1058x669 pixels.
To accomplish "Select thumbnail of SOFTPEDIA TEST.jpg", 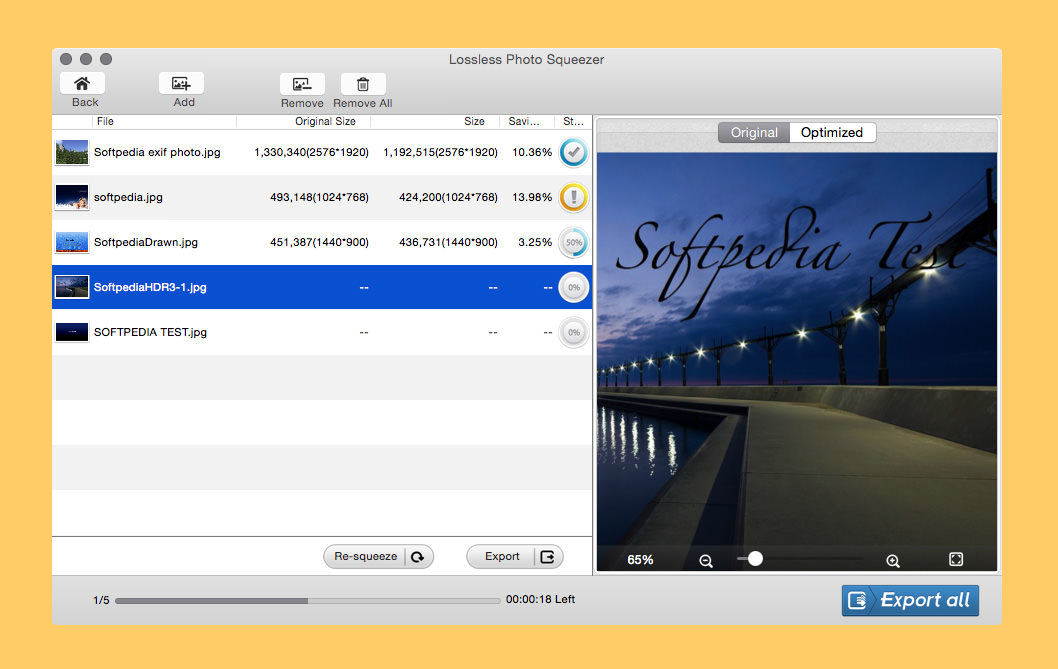I will (x=72, y=332).
